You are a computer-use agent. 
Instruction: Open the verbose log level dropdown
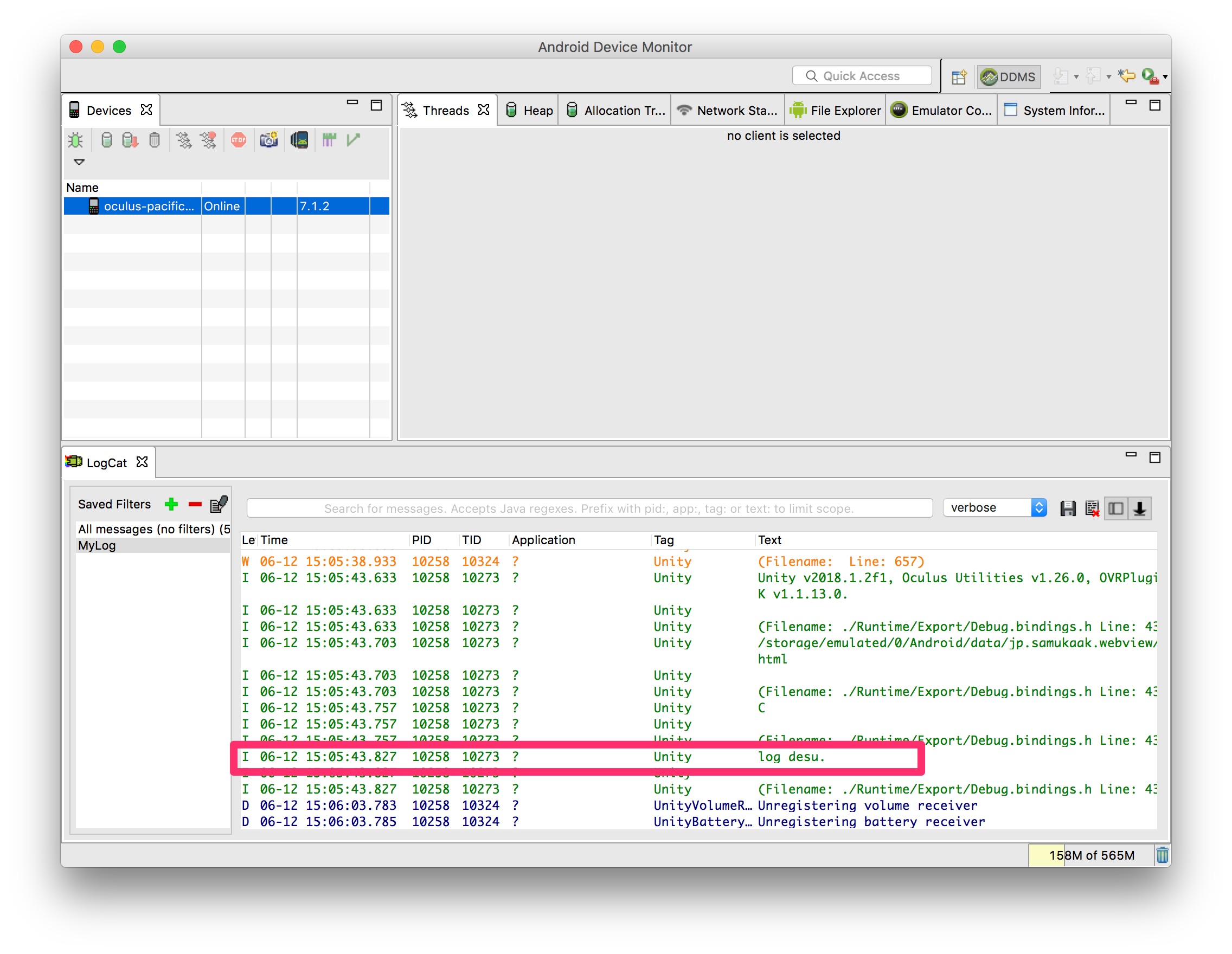tap(995, 508)
